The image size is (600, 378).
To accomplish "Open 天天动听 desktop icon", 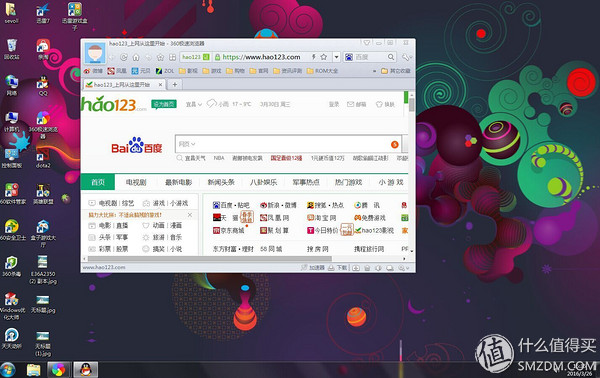I will click(x=11, y=338).
